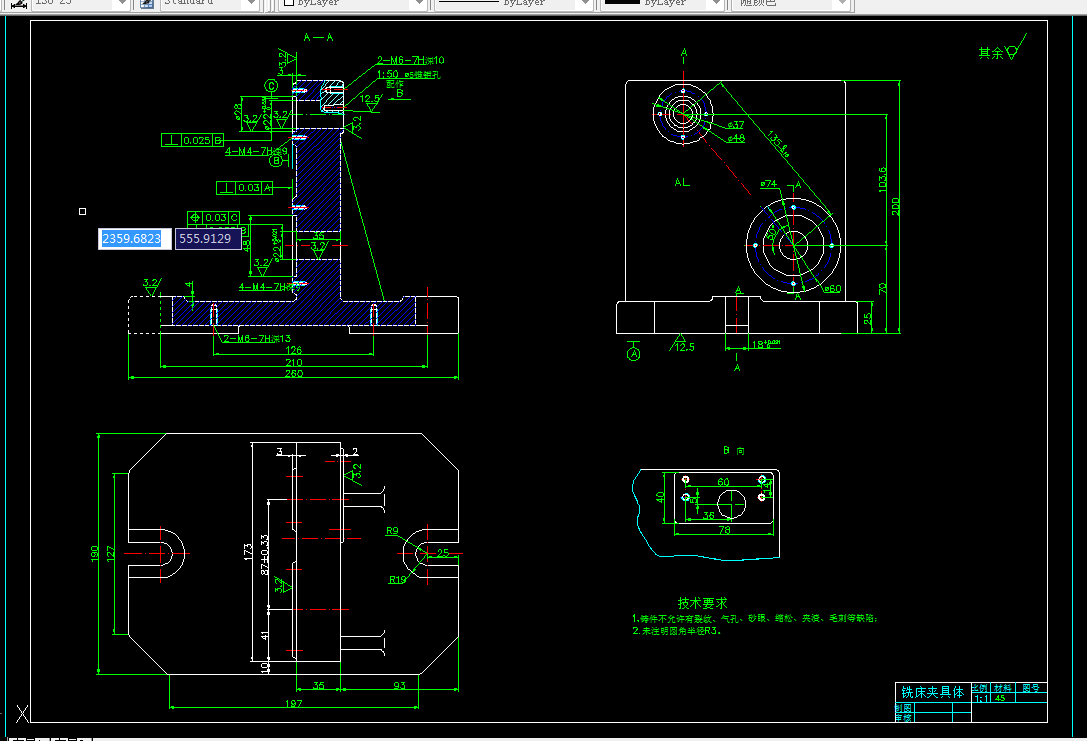Click the 78 dimension in view B
1087x741 pixels.
724,530
